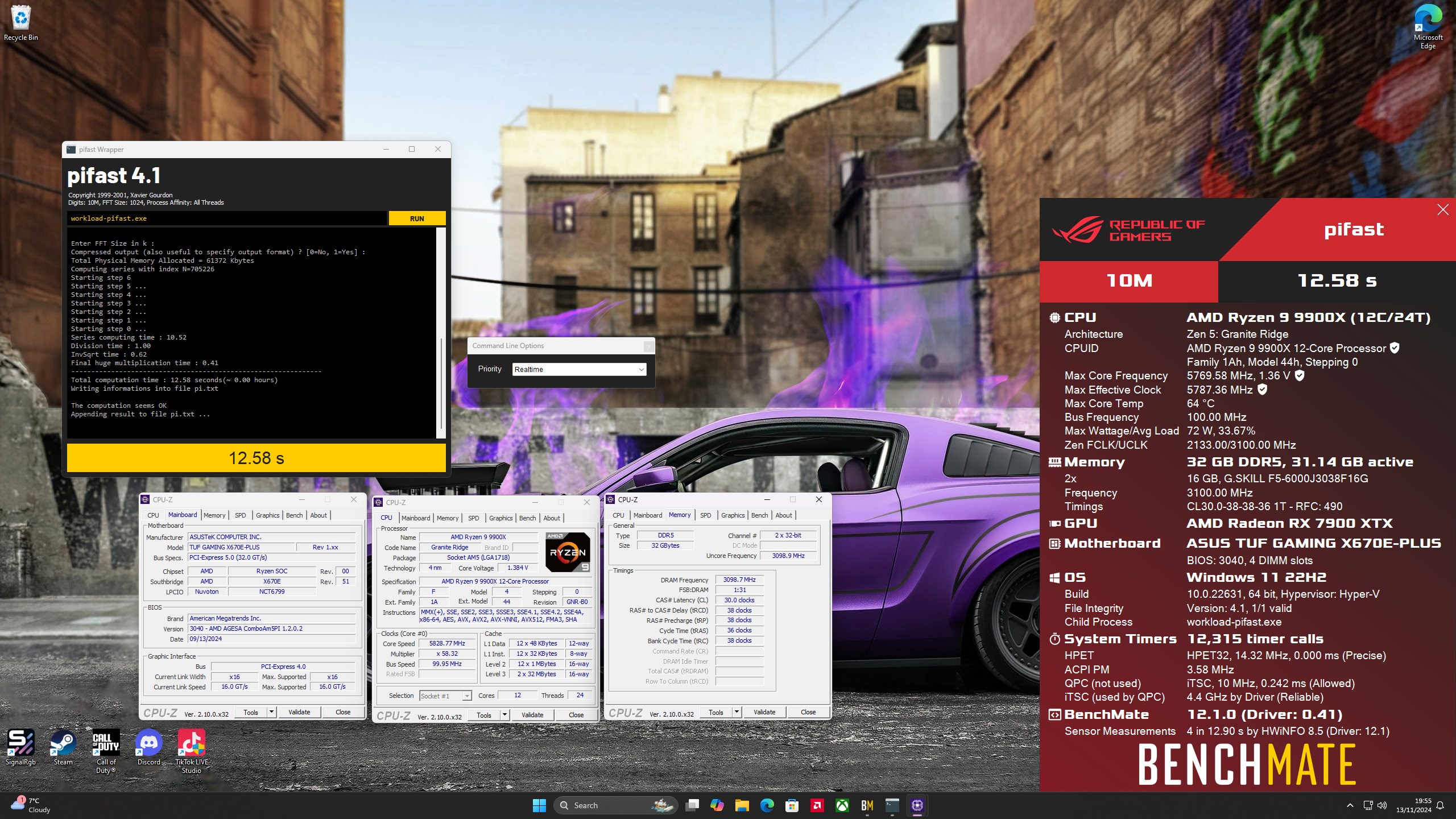The image size is (1456, 819).
Task: Switch to the console window taskbar icon
Action: 892,805
